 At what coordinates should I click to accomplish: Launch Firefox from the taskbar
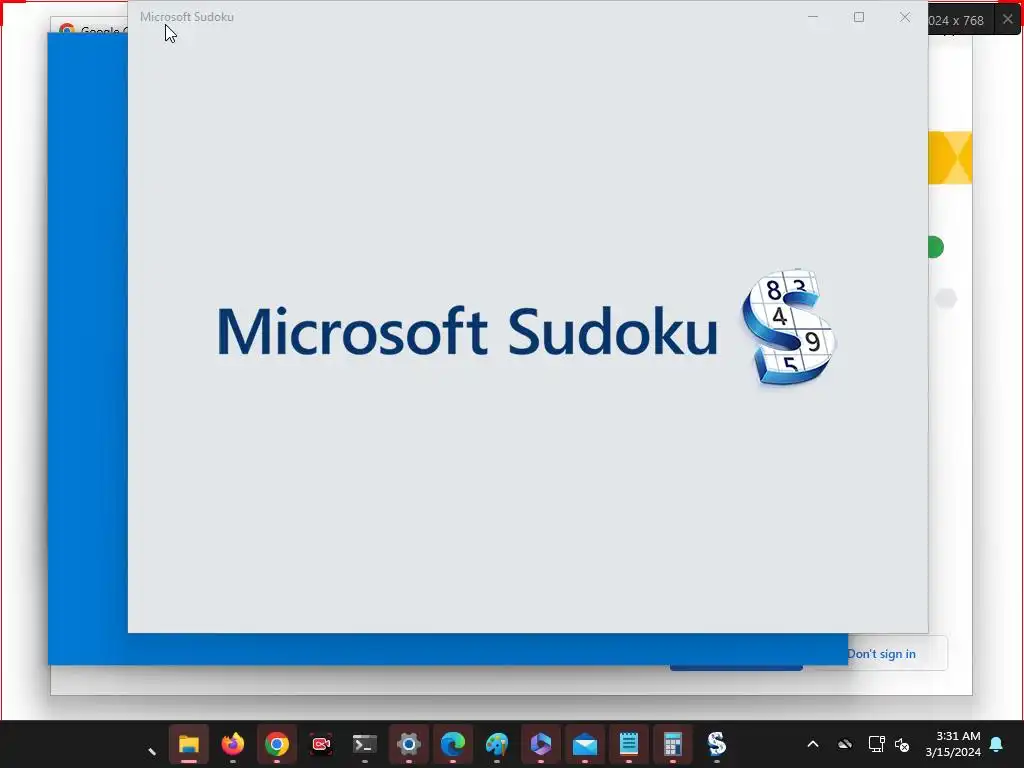tap(232, 744)
